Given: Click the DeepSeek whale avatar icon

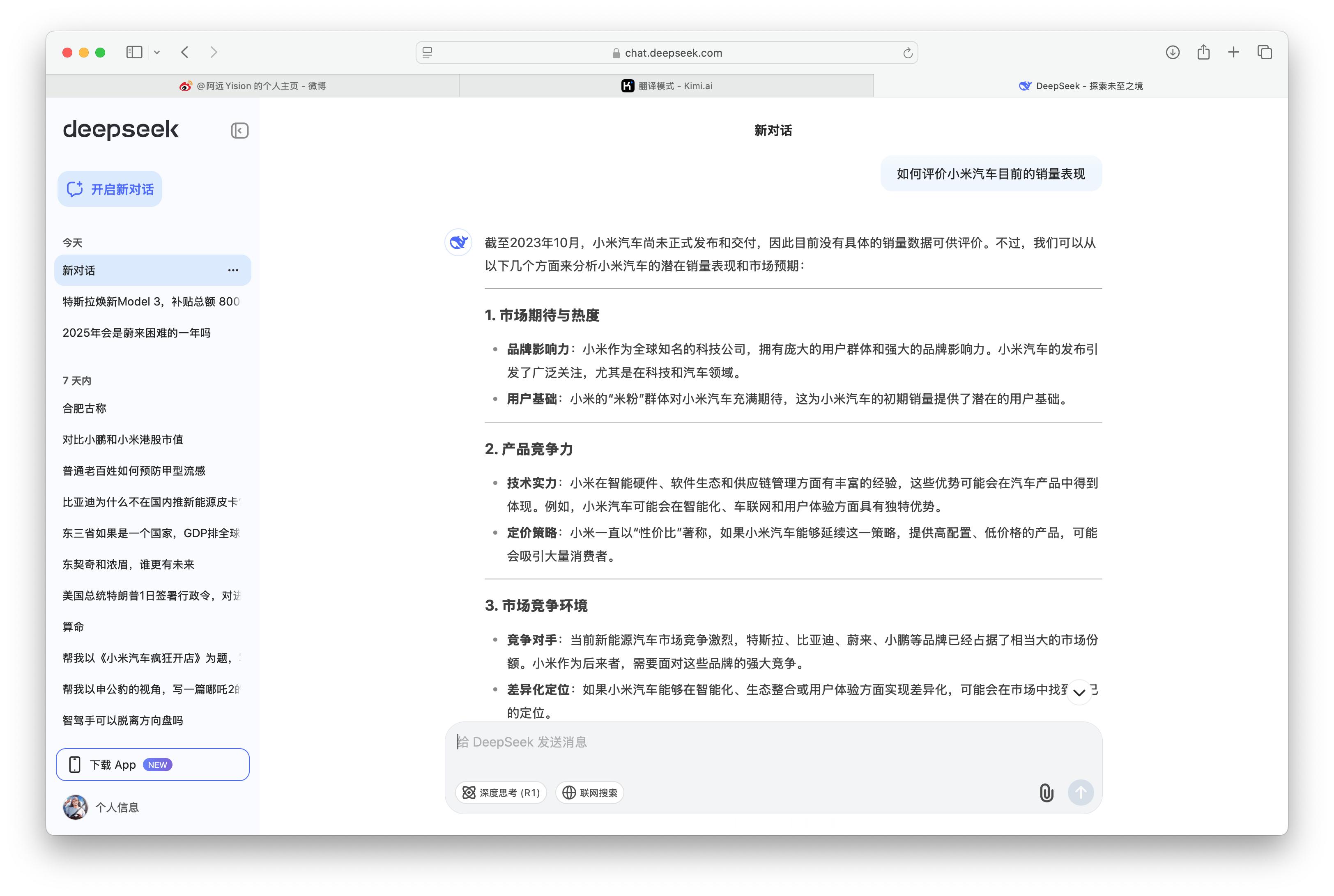Looking at the screenshot, I should coord(458,242).
